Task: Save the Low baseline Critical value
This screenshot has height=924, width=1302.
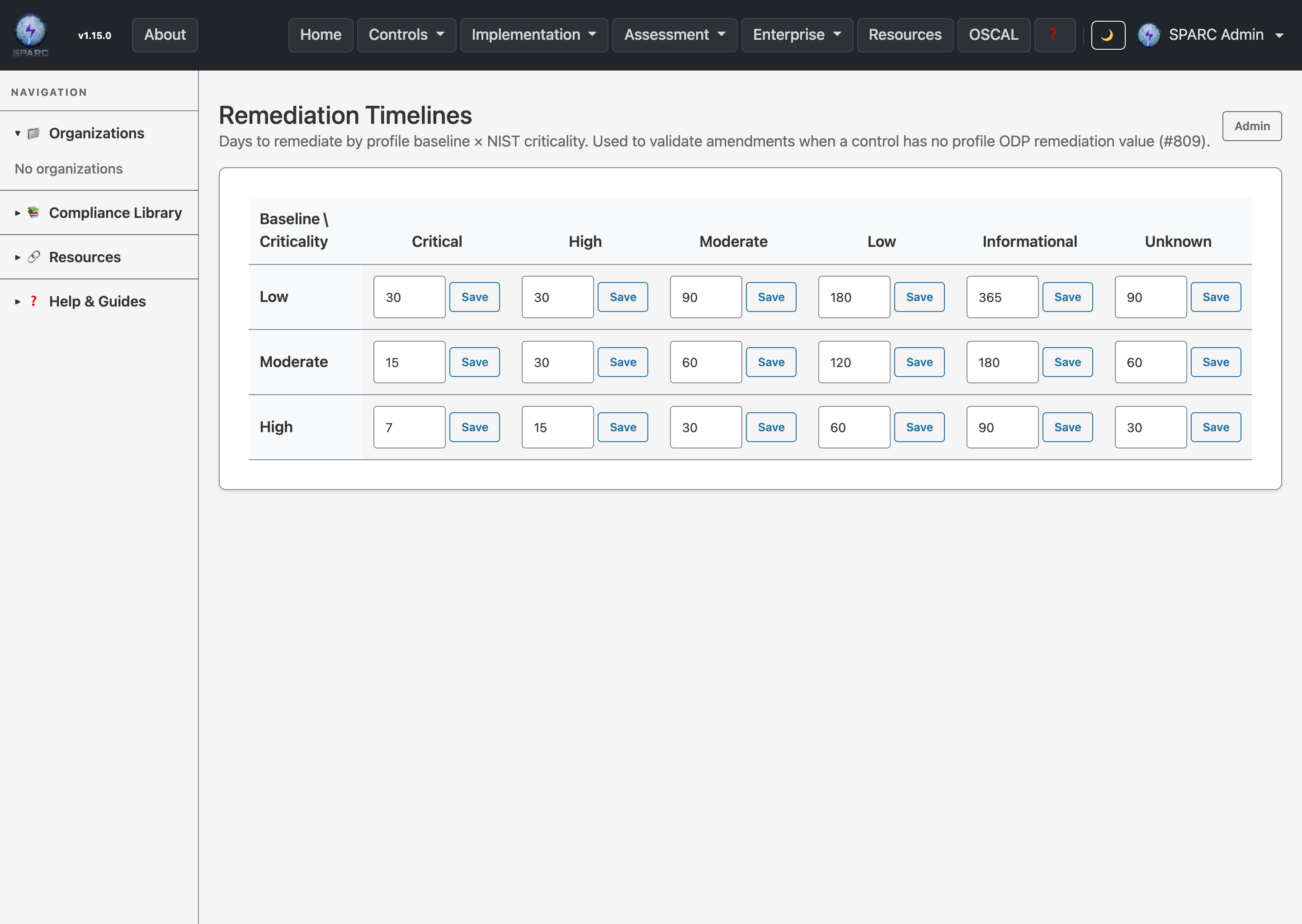Action: (475, 297)
